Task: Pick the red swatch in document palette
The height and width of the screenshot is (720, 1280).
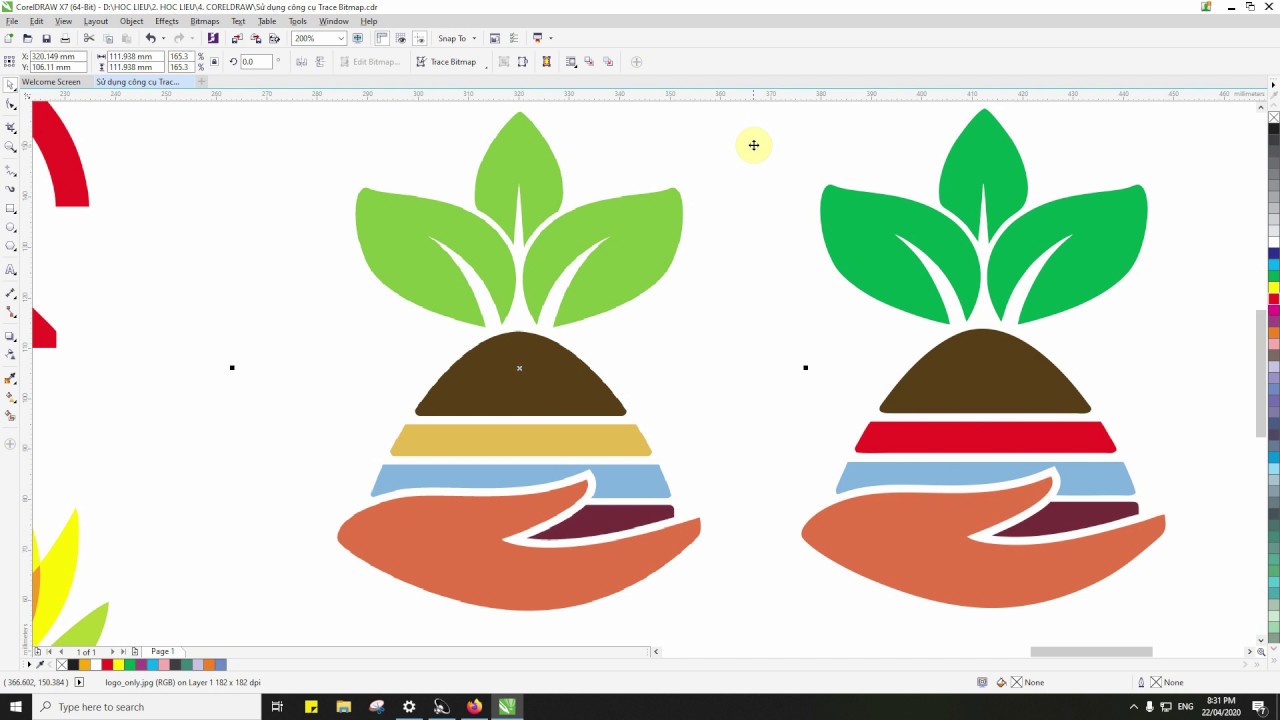Action: click(x=107, y=664)
